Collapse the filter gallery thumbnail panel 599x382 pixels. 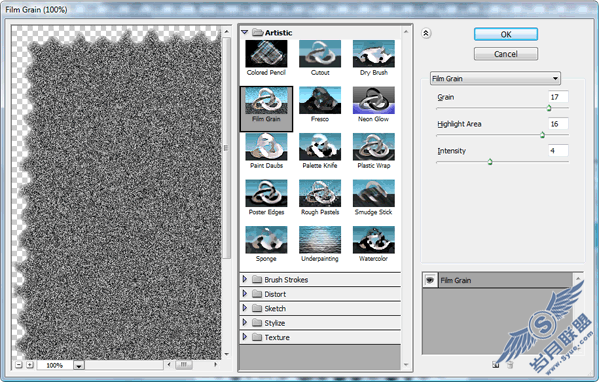(x=426, y=34)
